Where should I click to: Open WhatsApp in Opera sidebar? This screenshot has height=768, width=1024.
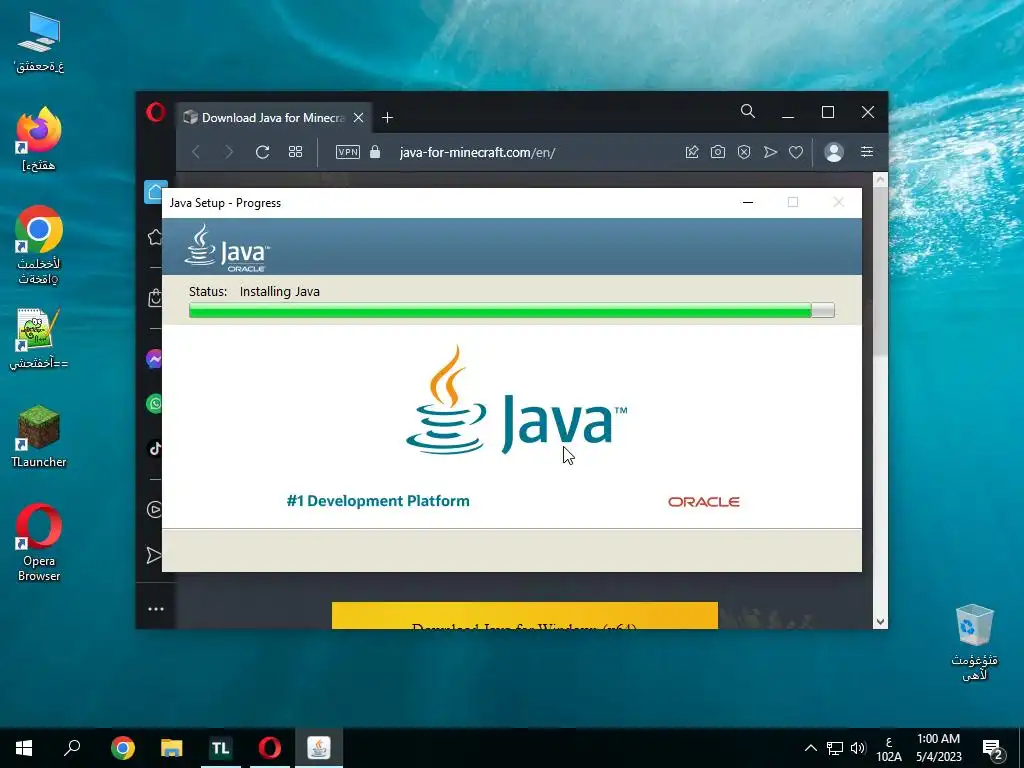click(155, 404)
